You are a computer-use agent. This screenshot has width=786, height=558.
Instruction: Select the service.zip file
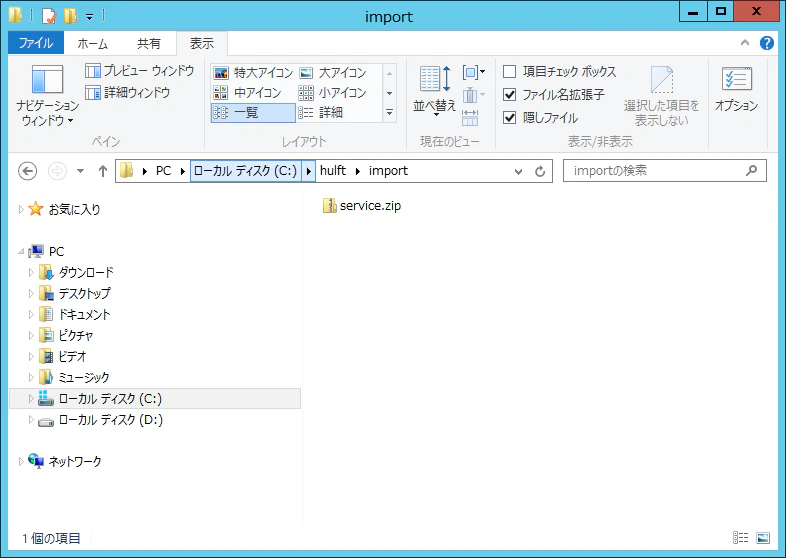[x=362, y=206]
